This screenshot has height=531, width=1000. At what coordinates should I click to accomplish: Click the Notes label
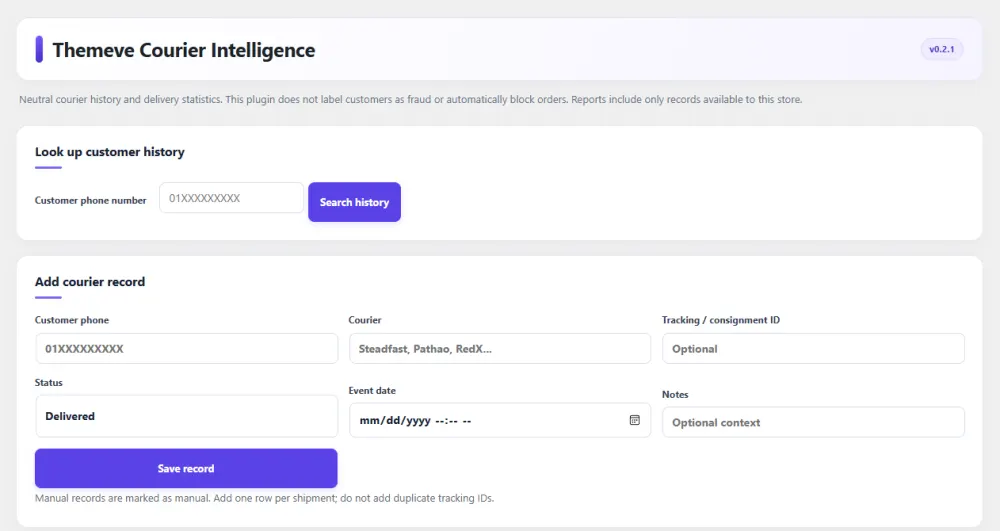(675, 395)
